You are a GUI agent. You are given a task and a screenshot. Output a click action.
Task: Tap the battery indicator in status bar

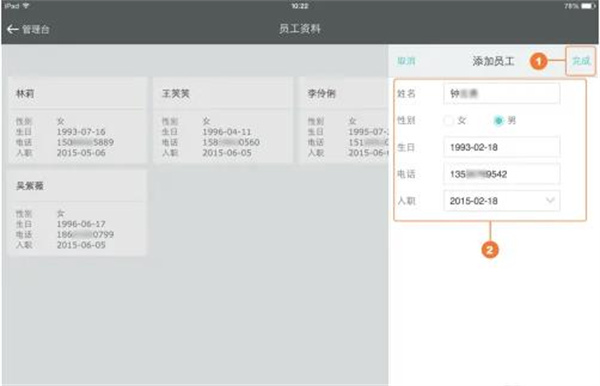coord(588,6)
